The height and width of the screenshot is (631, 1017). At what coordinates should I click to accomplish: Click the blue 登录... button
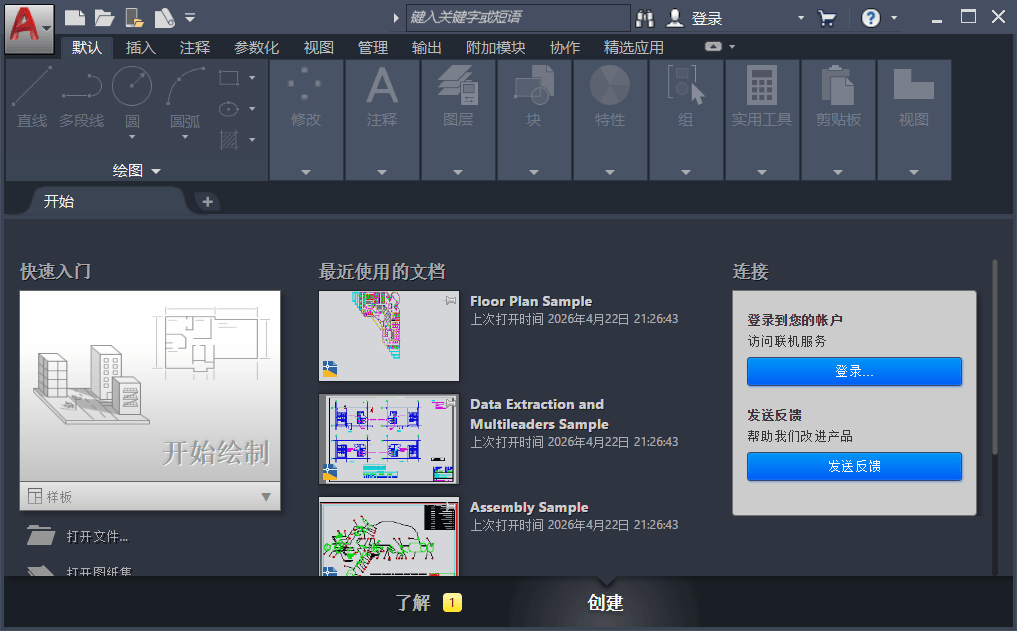[854, 372]
